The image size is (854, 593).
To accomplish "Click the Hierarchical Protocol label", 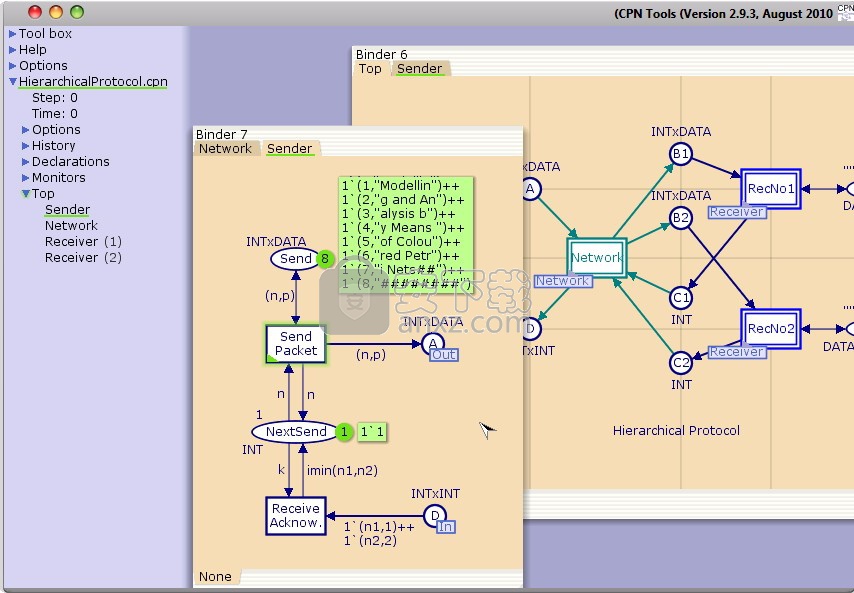I will [x=676, y=431].
